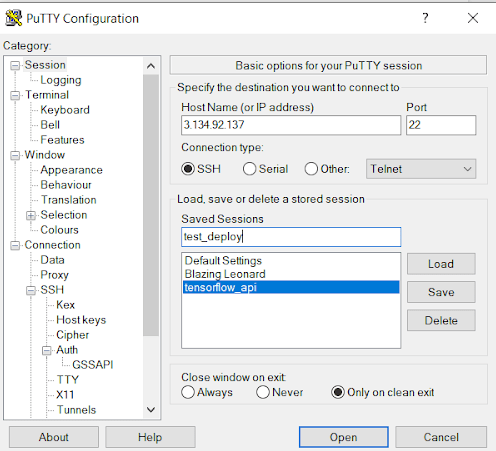The height and width of the screenshot is (451, 496).
Task: Collapse the Window tree node
Action: tap(15, 155)
